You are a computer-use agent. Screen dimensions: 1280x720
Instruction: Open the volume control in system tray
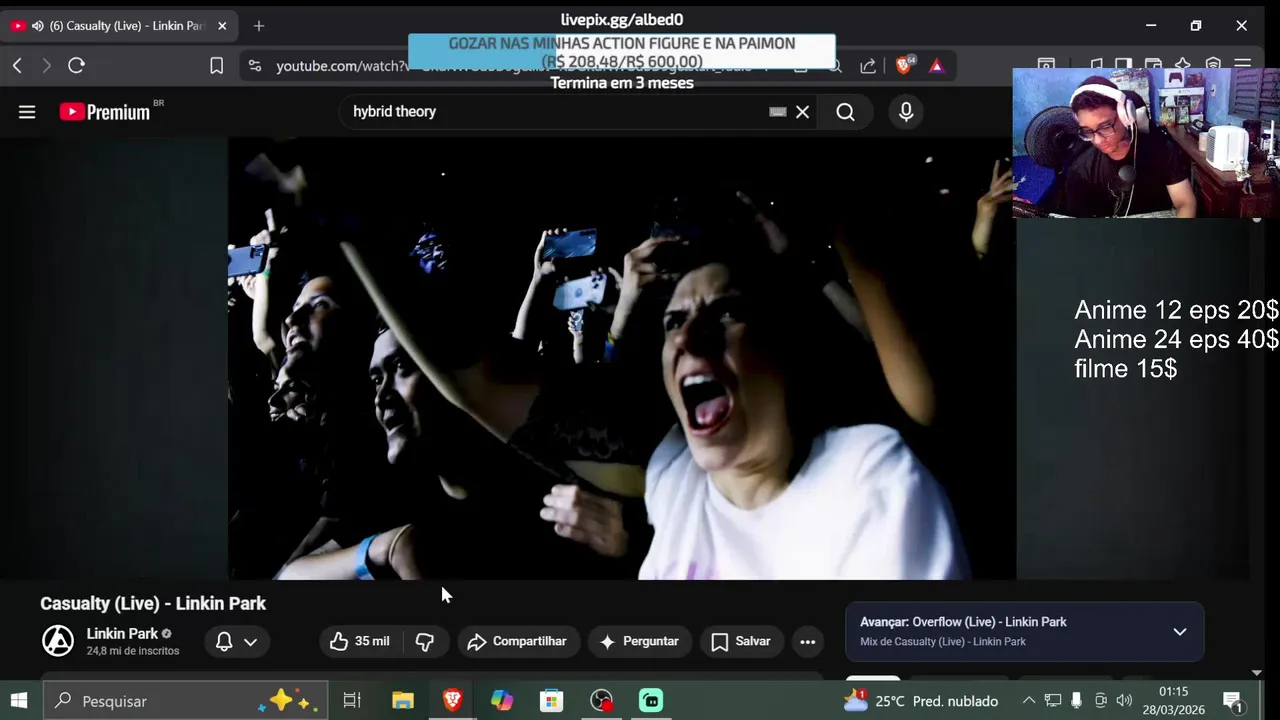[x=1125, y=701]
